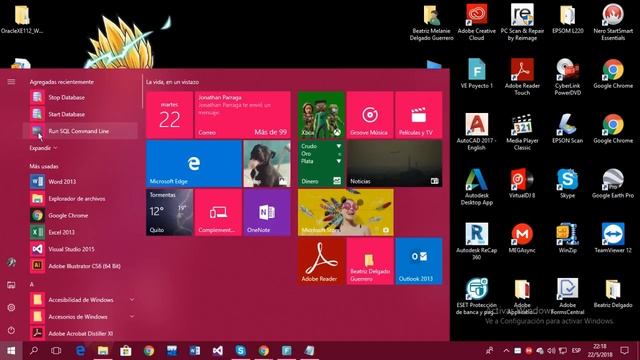Open the taskbar clock showing 22:18
This screenshot has height=360, width=640.
click(600, 351)
